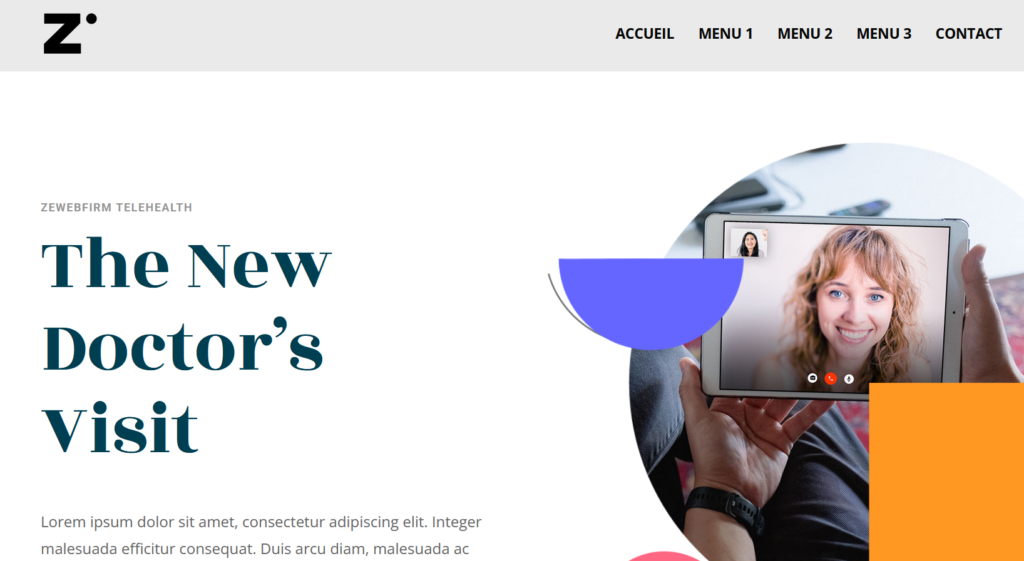Go to MENU 3 in the header
This screenshot has height=561, width=1024.
coord(884,34)
